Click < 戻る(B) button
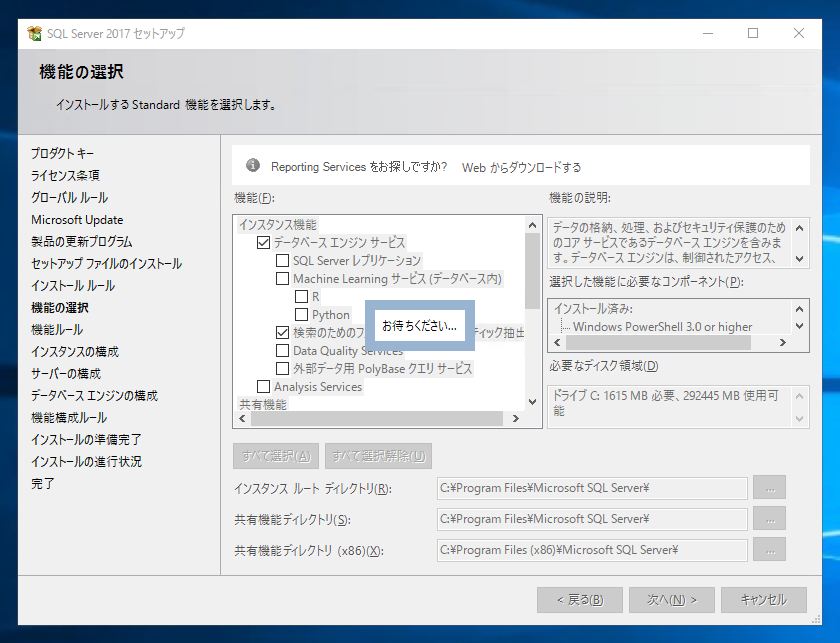 [x=580, y=600]
